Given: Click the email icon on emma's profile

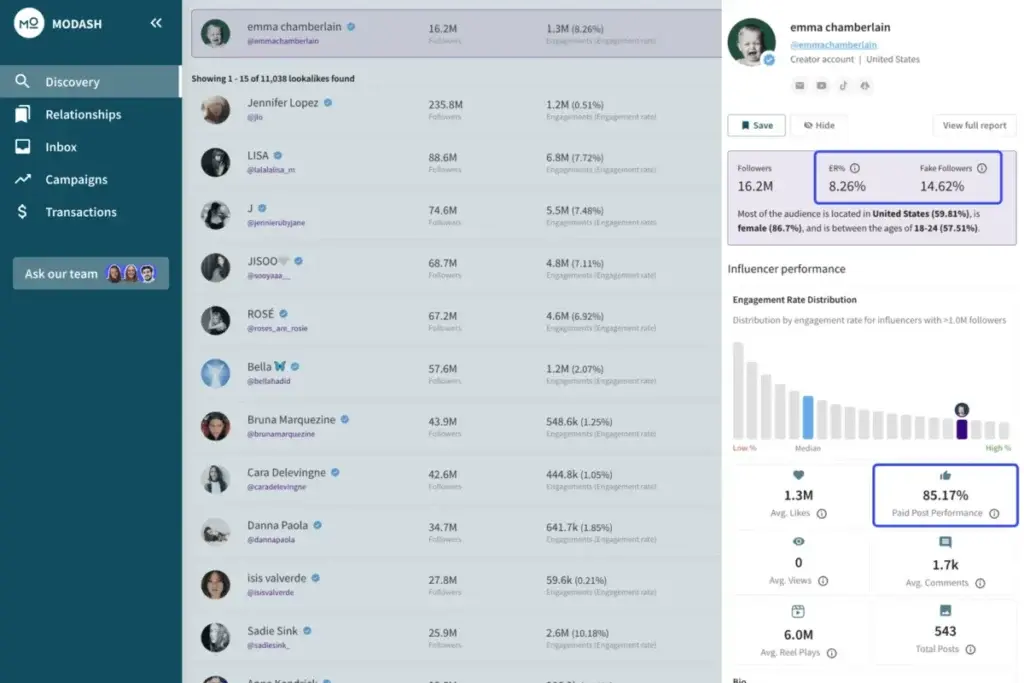Looking at the screenshot, I should tap(800, 86).
